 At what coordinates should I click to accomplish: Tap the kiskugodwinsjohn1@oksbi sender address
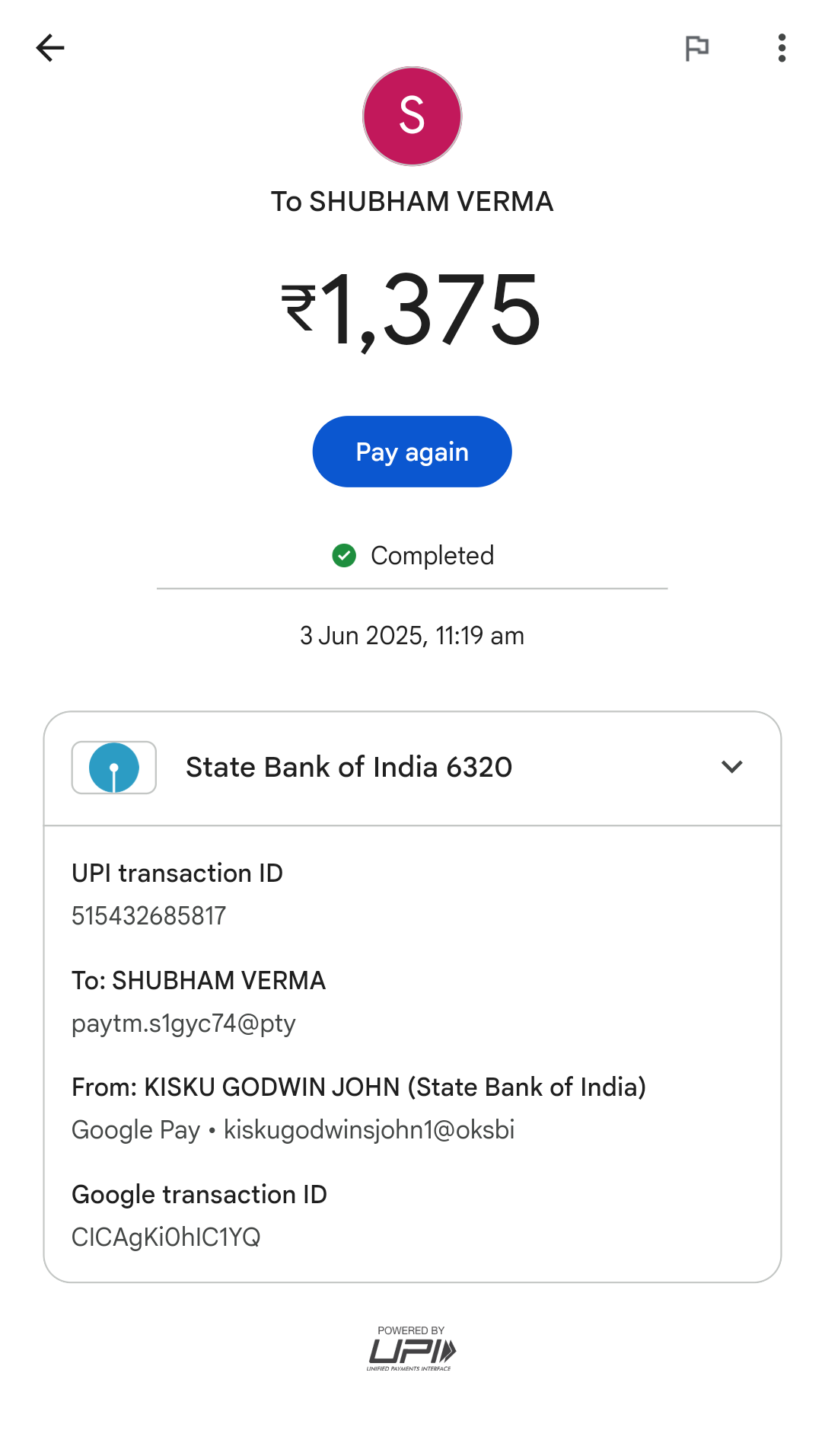point(369,1130)
